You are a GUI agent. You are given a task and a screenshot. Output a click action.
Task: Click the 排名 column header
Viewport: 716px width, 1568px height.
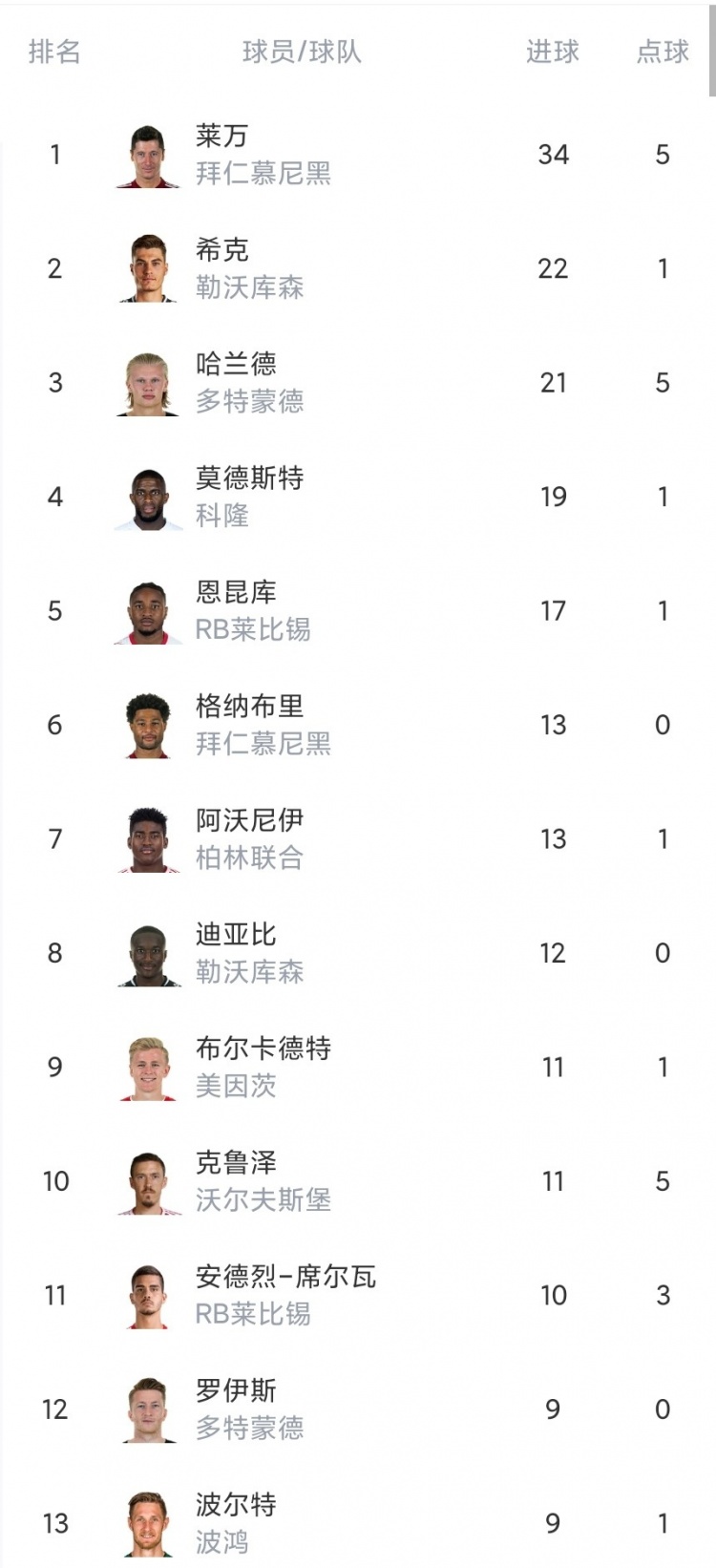coord(54,52)
